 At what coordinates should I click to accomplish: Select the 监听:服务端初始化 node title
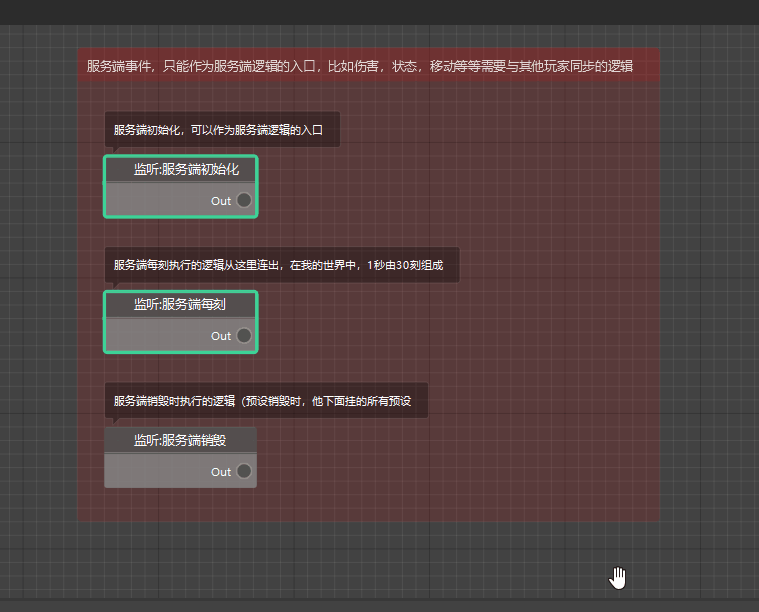pos(186,169)
